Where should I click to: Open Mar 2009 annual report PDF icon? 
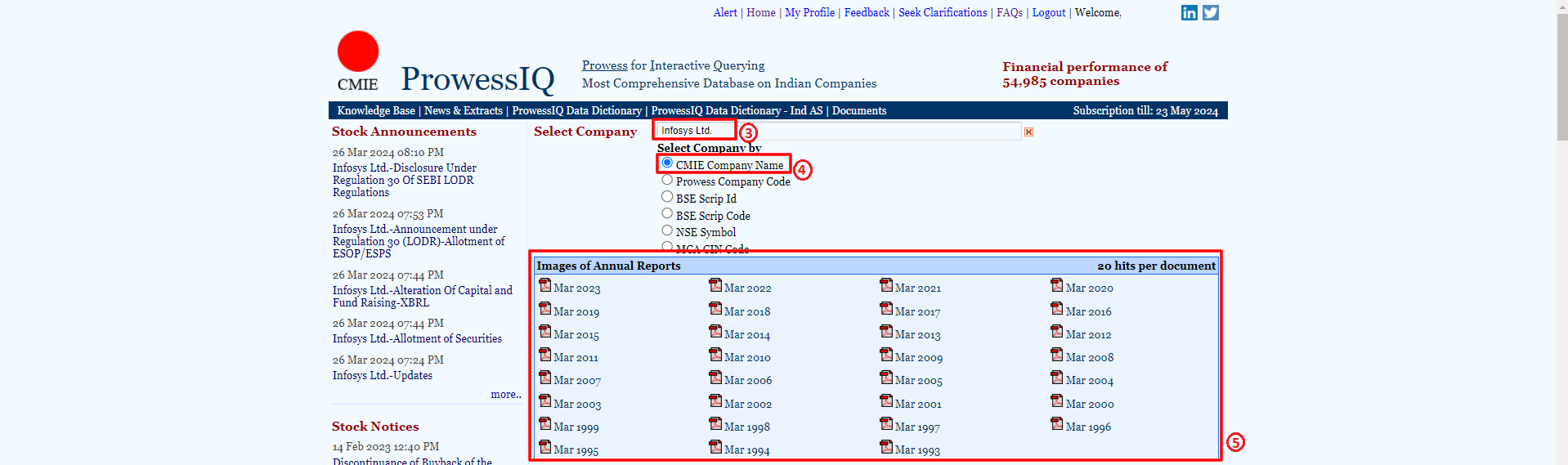(x=886, y=355)
